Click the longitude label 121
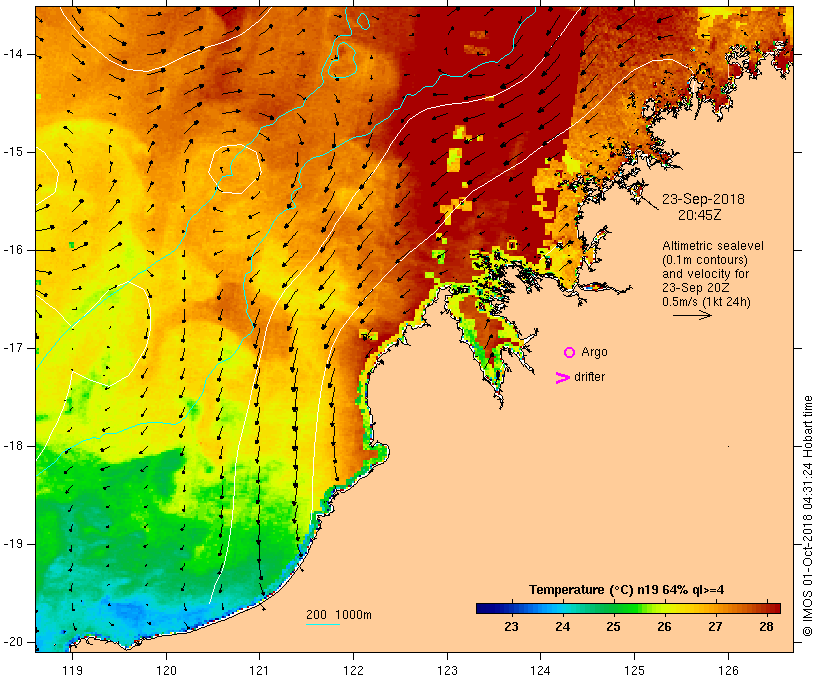 pyautogui.click(x=259, y=671)
